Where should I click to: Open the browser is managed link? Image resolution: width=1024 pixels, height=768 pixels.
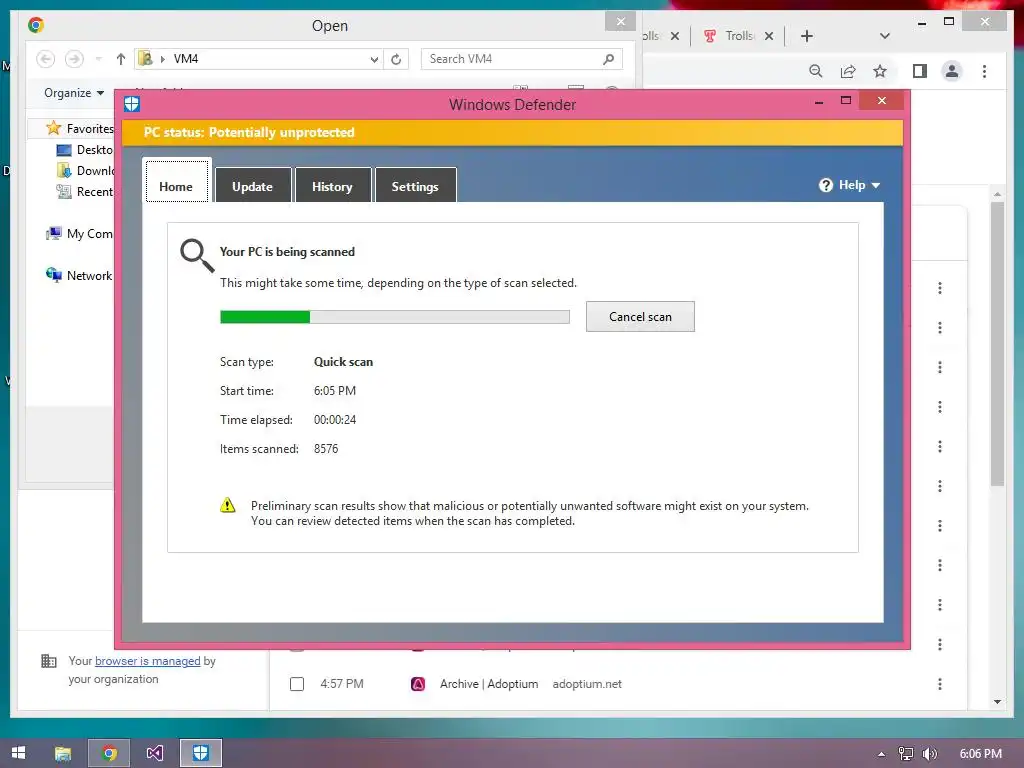(148, 661)
